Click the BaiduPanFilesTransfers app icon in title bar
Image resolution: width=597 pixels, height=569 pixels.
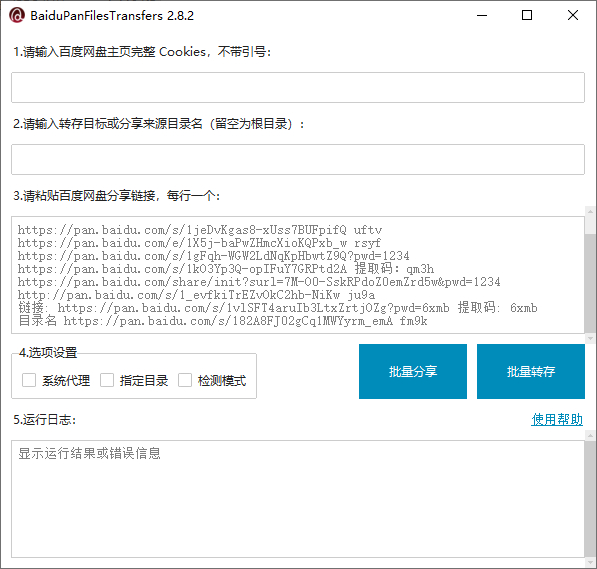(17, 15)
